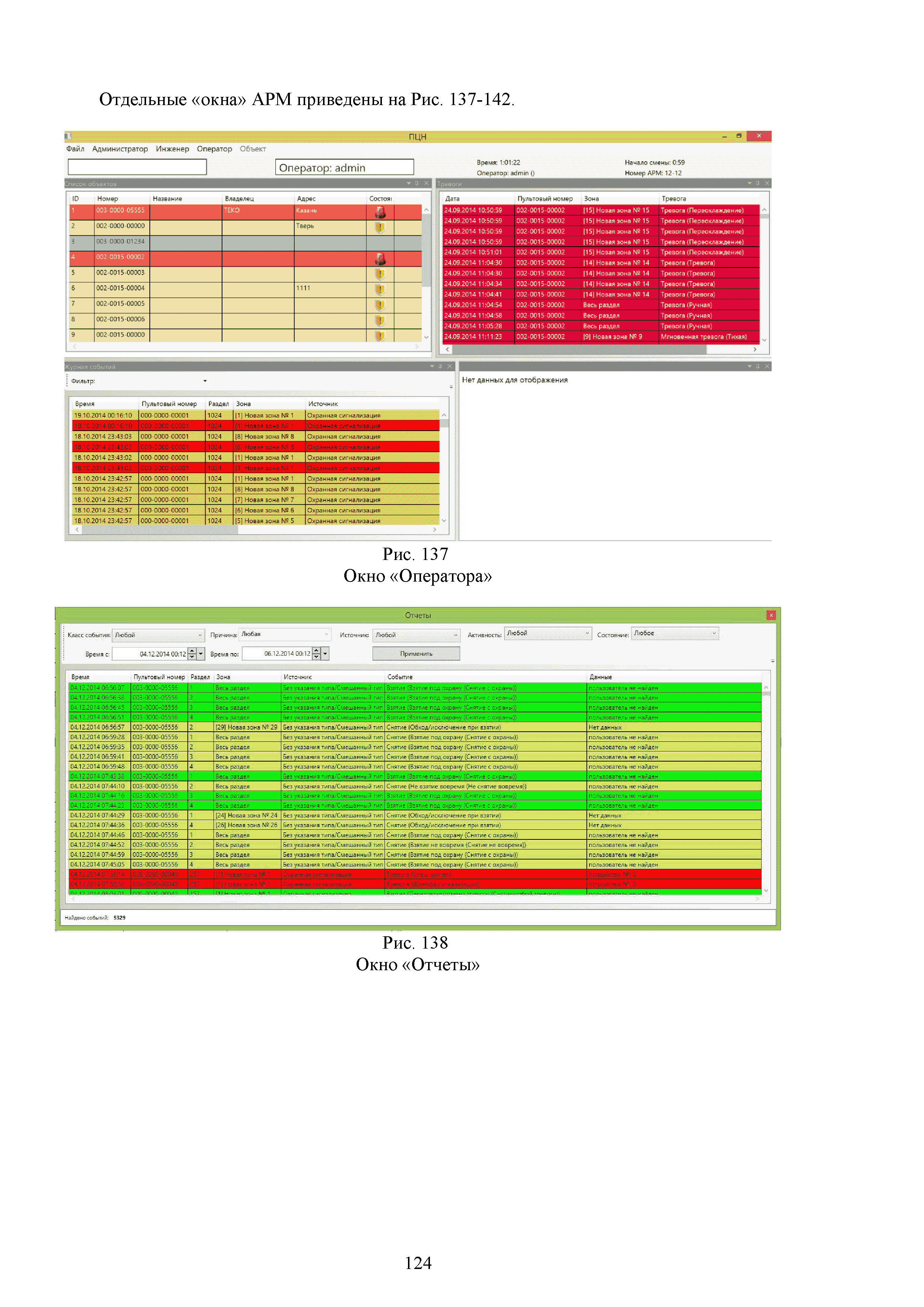The height and width of the screenshot is (1307, 924).
Task: Select alarm row 'Мгновенная тревога (Тихая)'
Action: pos(601,337)
